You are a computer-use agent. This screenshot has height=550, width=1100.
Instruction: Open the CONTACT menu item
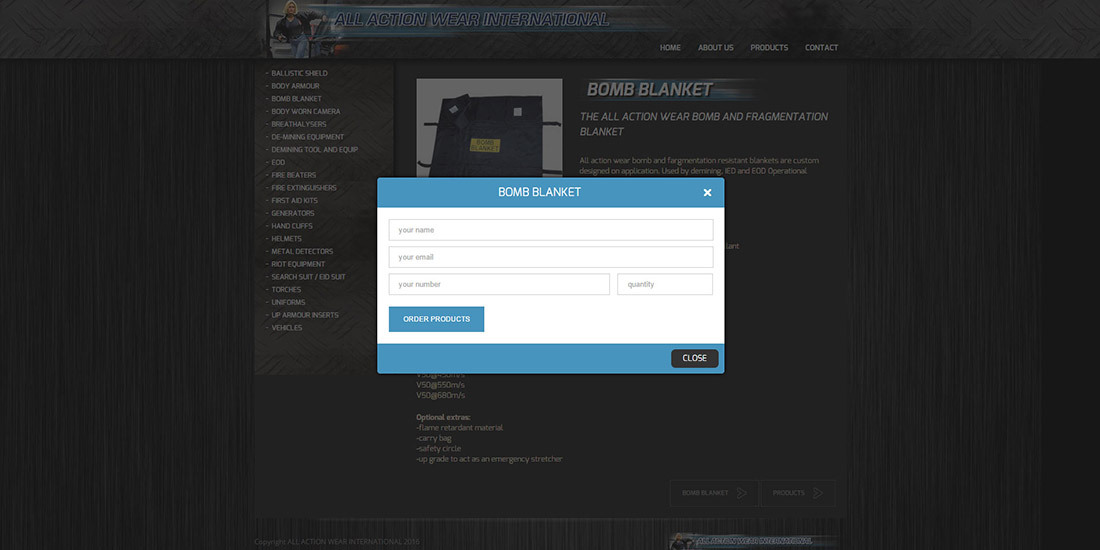click(821, 48)
